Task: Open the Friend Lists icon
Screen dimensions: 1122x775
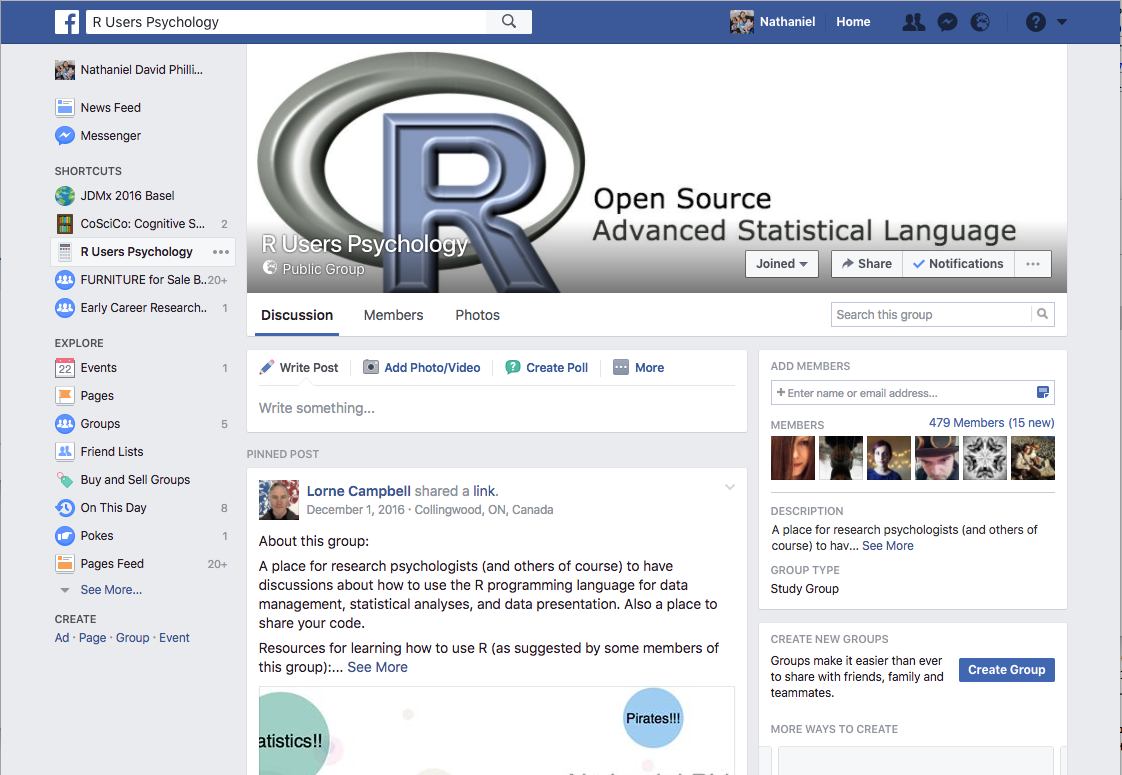Action: click(65, 452)
